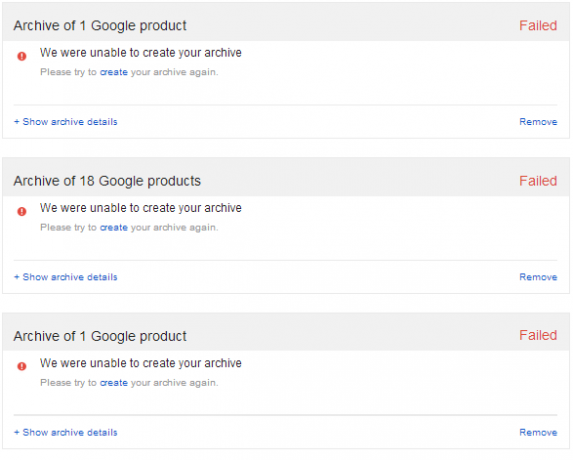Click the red error icon in the first archive card
573x460 pixels.
tap(22, 56)
